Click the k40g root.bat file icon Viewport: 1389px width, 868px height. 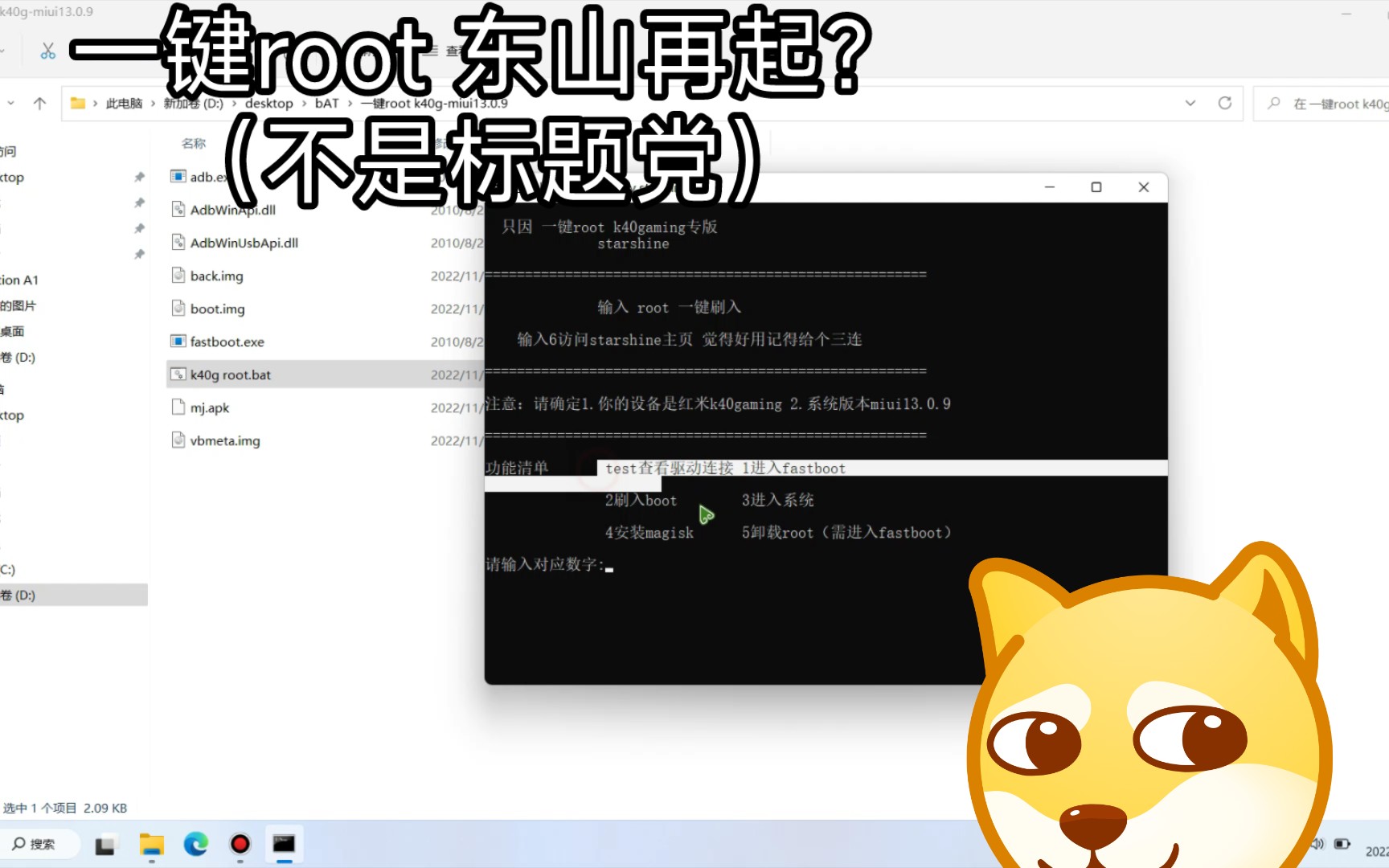(x=178, y=374)
